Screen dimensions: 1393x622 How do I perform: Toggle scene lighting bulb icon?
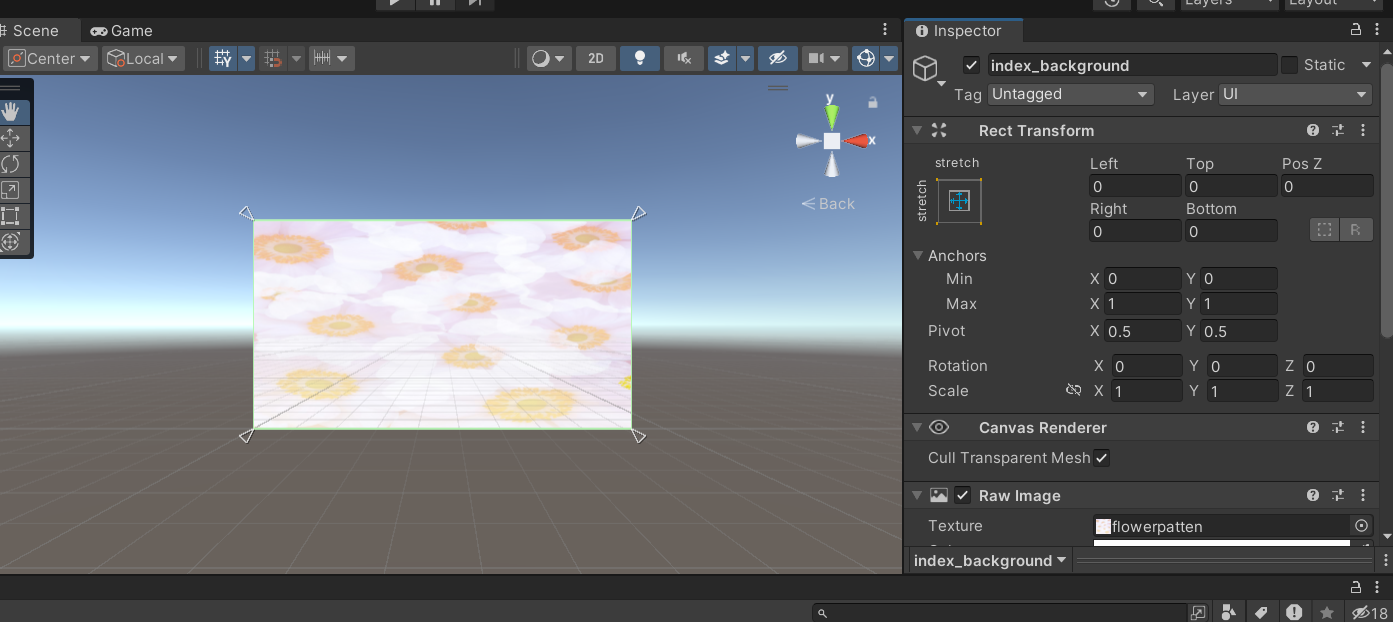640,58
